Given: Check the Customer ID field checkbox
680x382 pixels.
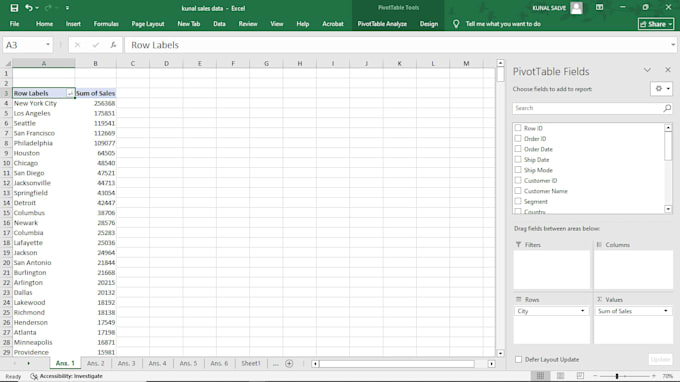Looking at the screenshot, I should (x=518, y=180).
